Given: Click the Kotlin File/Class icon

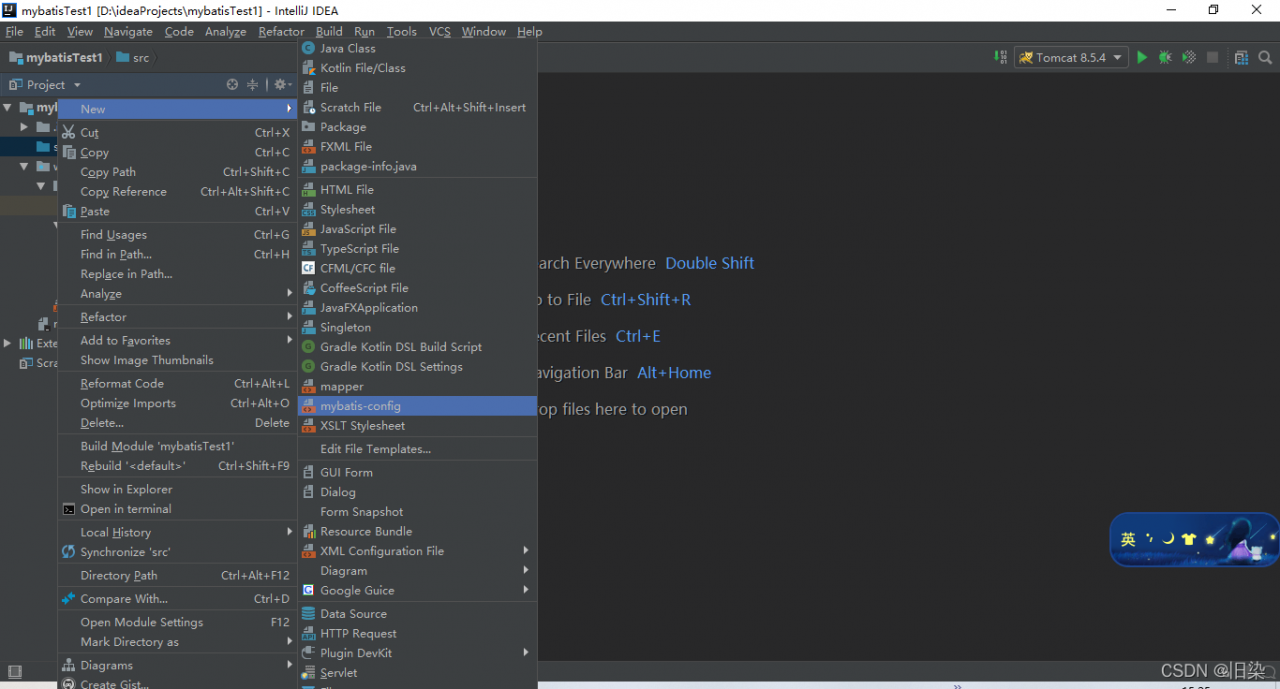Looking at the screenshot, I should [309, 68].
